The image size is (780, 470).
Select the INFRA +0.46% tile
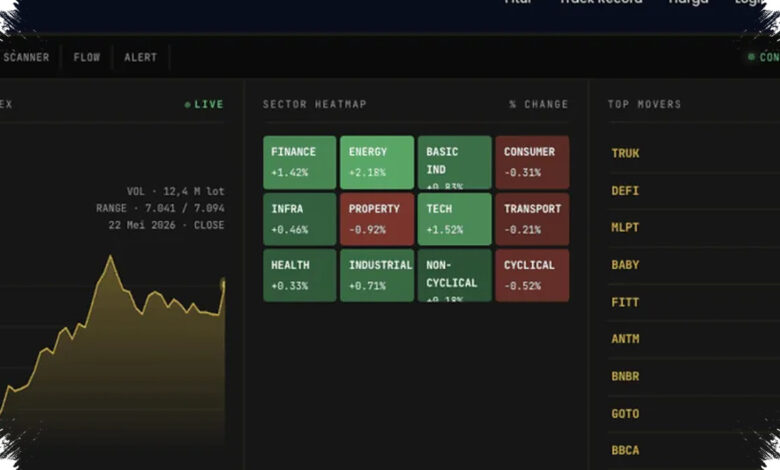tap(299, 219)
